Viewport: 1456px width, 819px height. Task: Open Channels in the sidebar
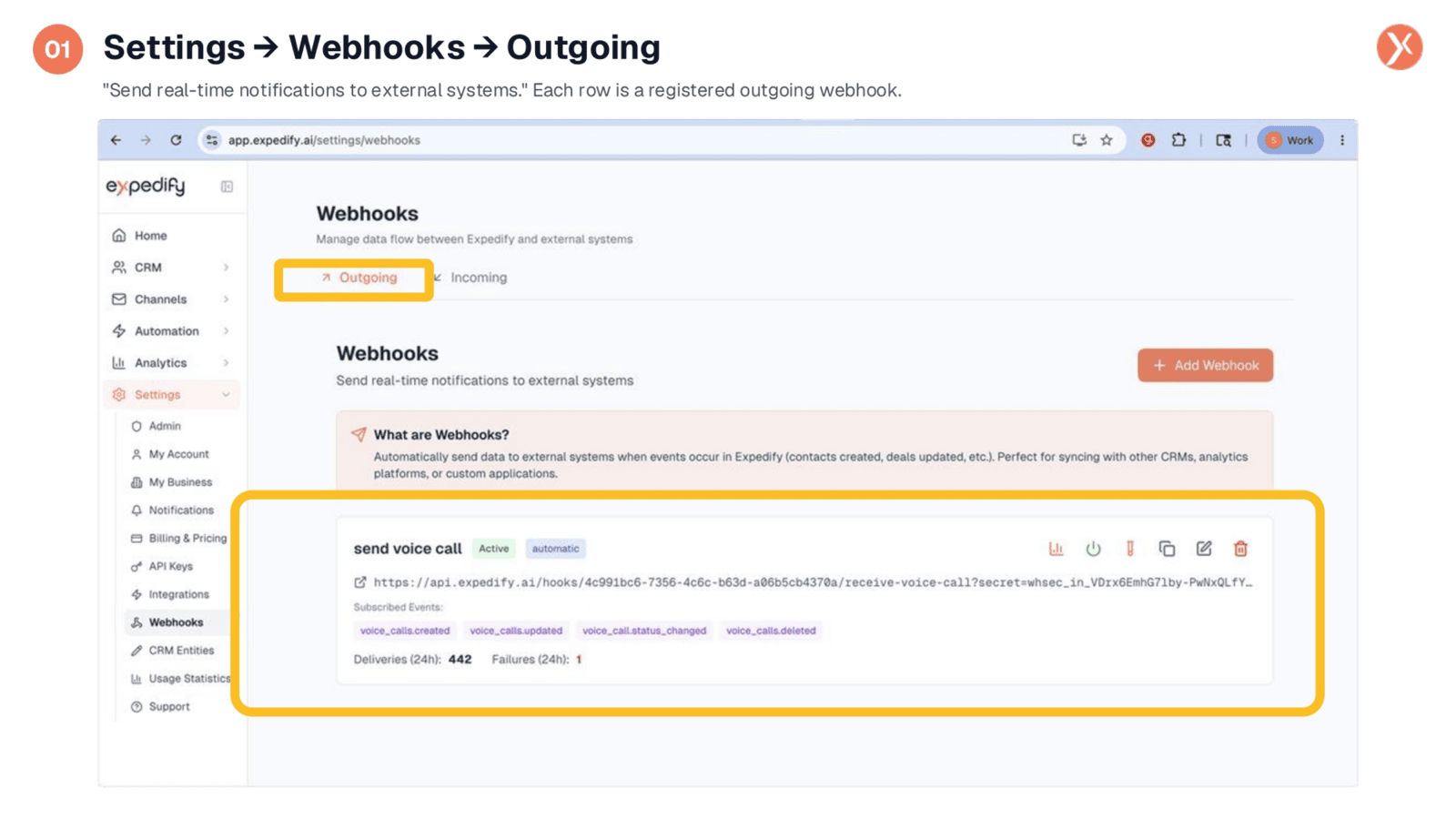[160, 299]
